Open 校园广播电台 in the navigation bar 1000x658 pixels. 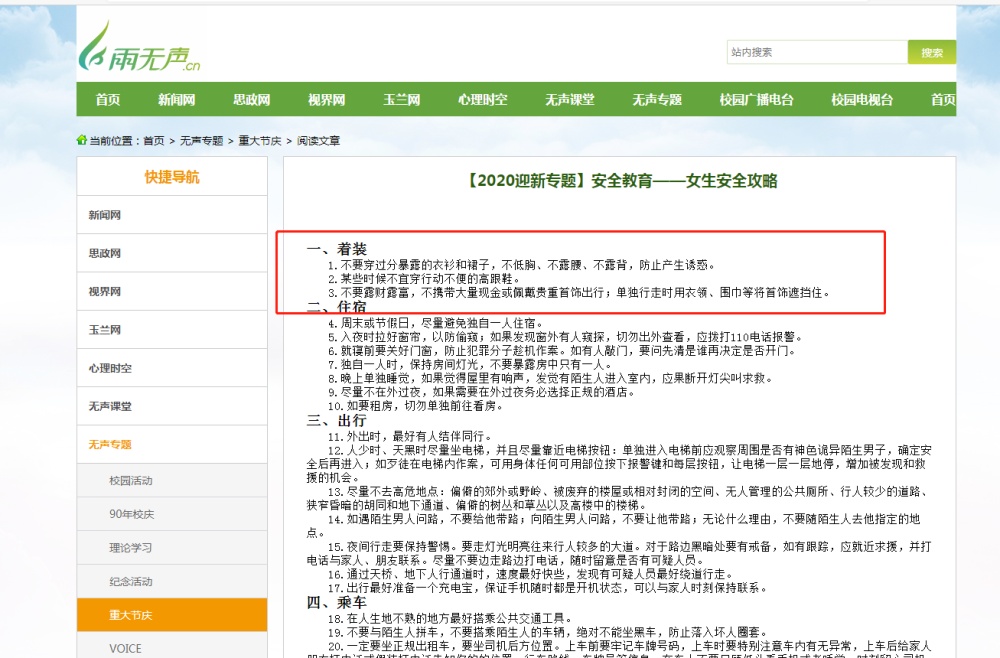tap(756, 100)
